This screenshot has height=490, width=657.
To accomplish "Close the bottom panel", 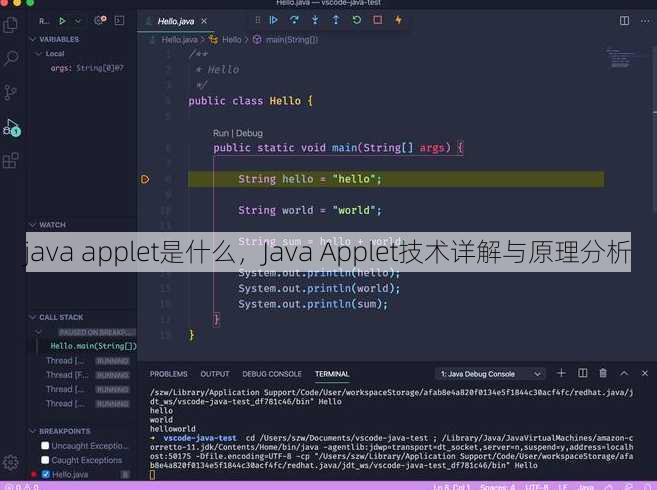I will click(644, 373).
